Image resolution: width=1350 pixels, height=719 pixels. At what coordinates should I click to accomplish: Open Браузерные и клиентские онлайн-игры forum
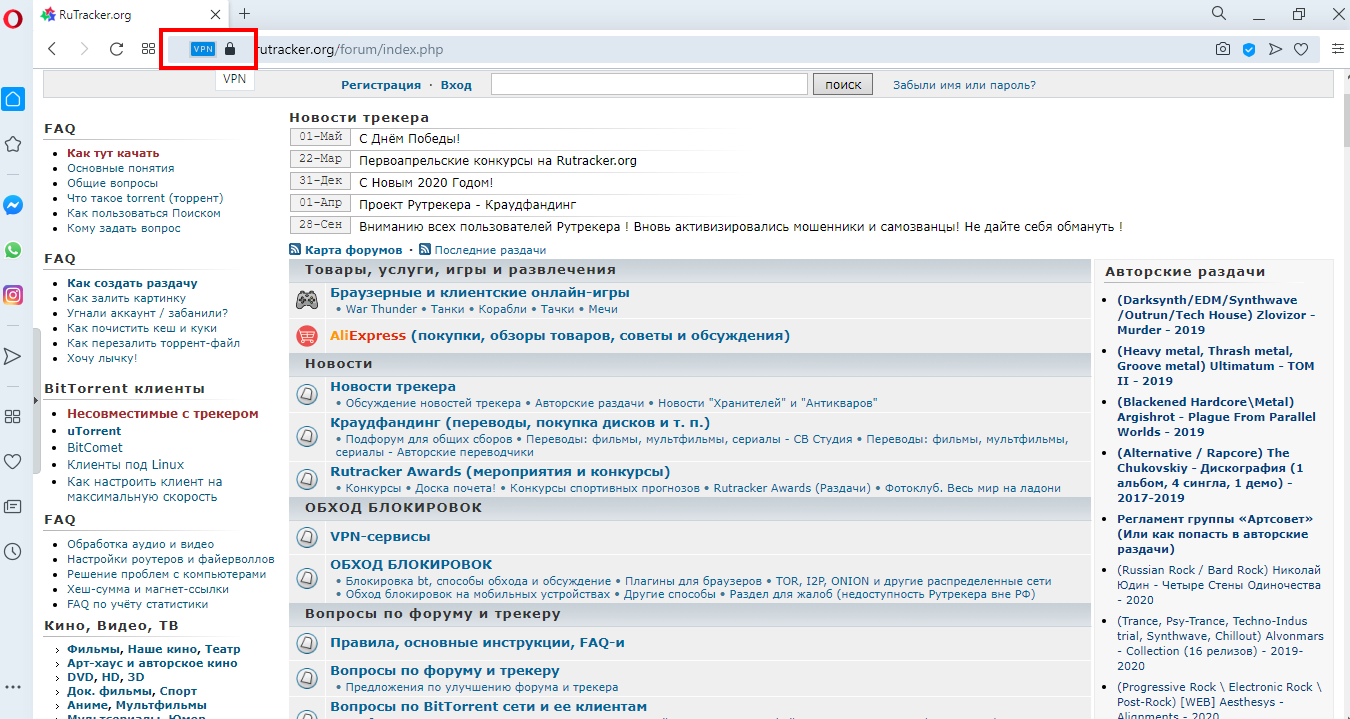tap(480, 292)
